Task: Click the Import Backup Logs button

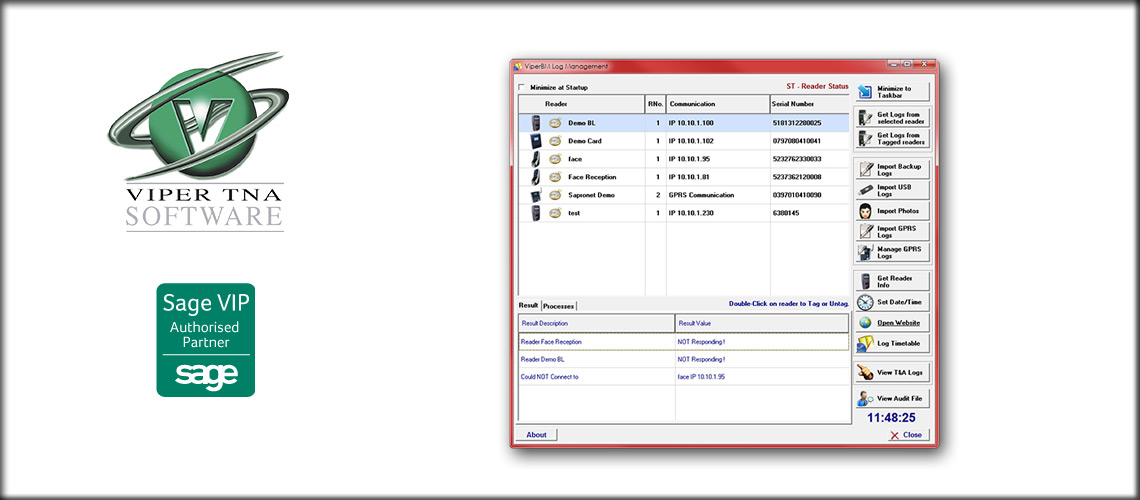Action: tap(892, 170)
